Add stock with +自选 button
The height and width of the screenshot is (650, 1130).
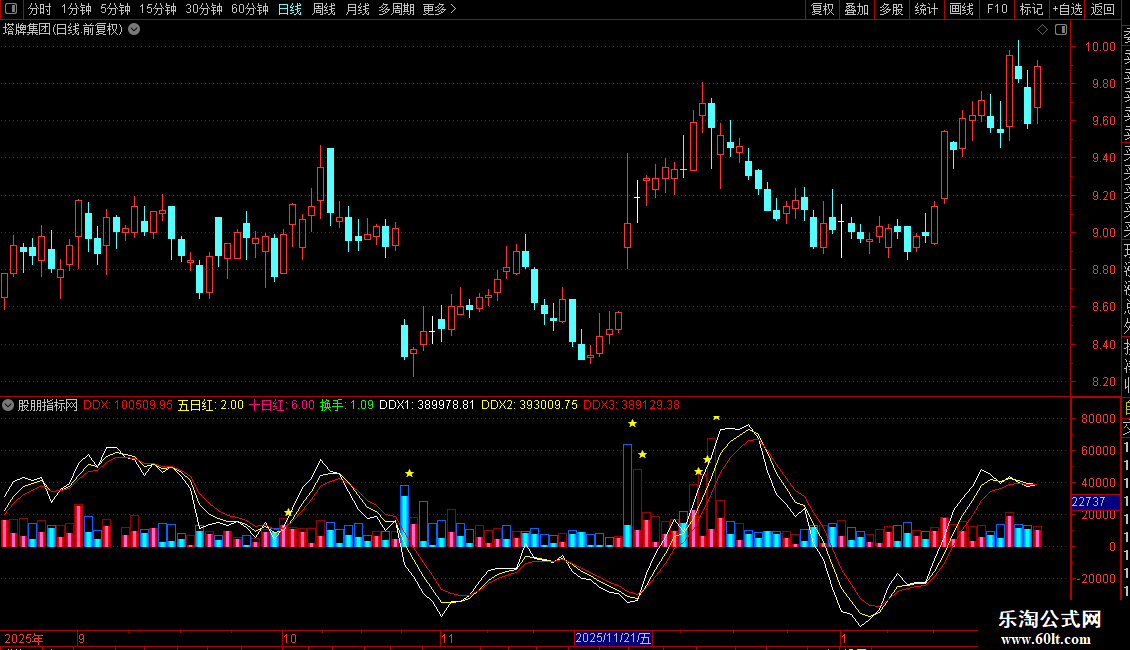click(x=1067, y=9)
